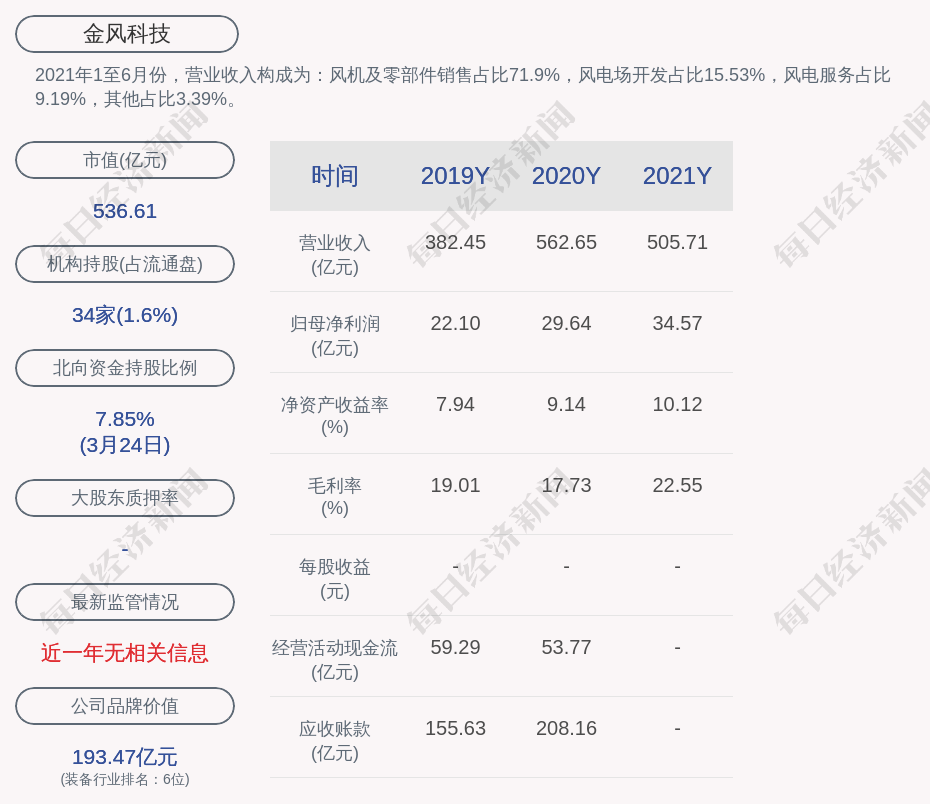
Task: Click the 536.61 market value figure
Action: (x=125, y=211)
